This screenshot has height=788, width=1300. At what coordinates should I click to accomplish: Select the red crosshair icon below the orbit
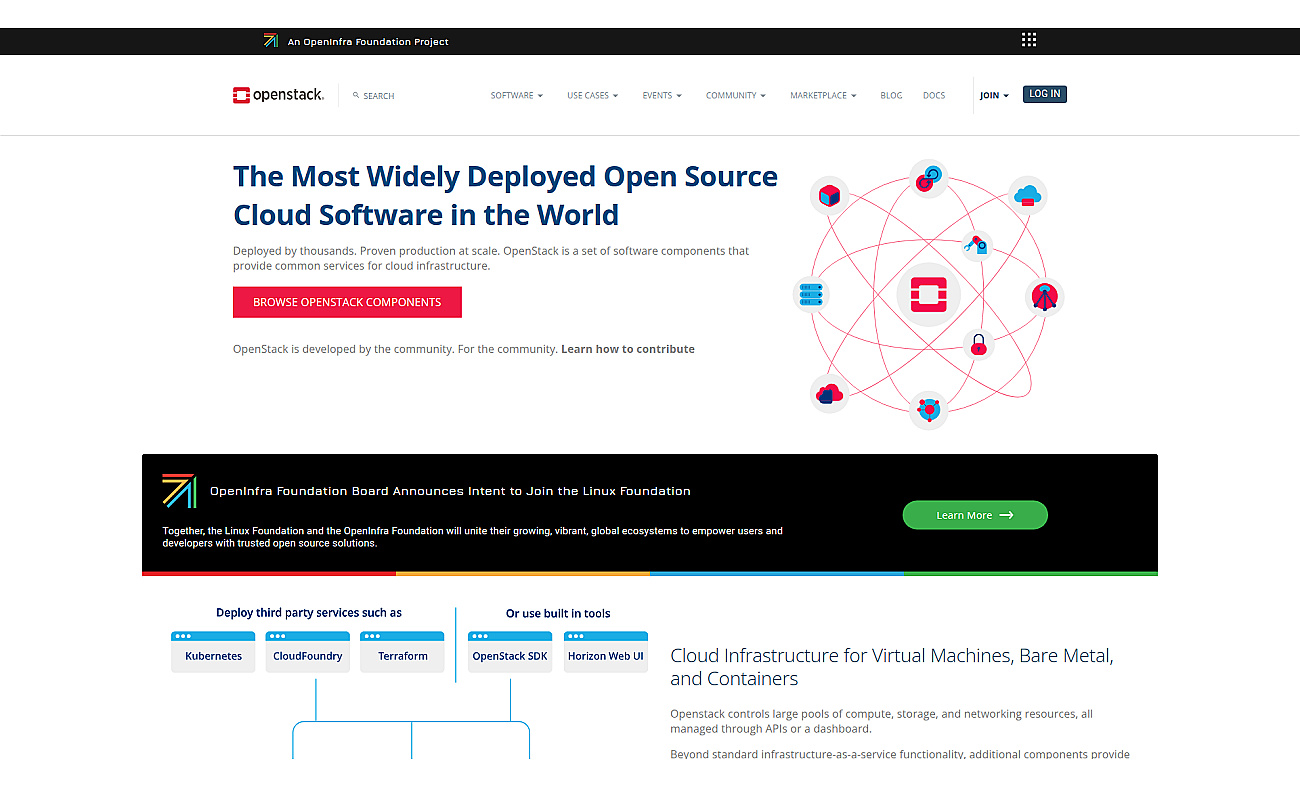[x=929, y=410]
